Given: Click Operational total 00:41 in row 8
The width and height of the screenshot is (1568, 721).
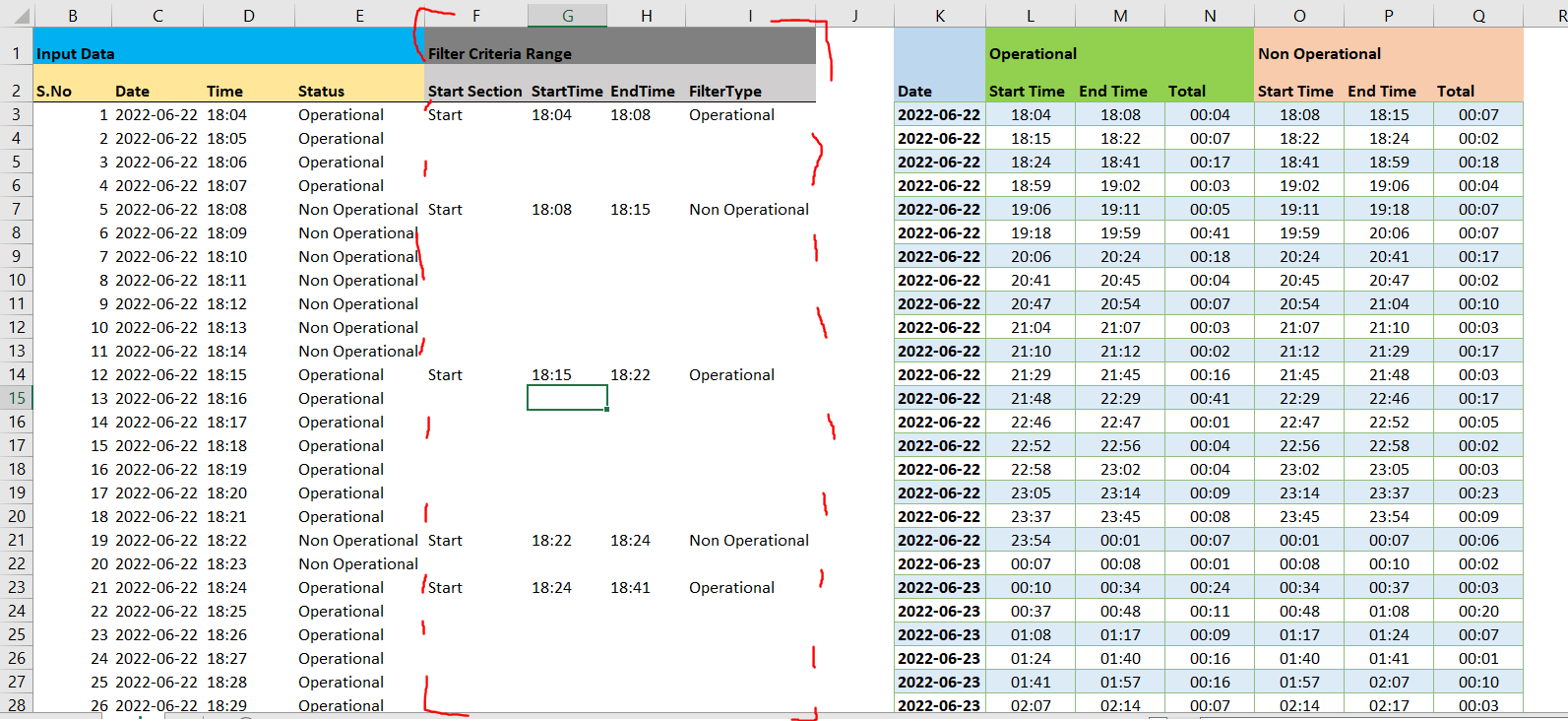Looking at the screenshot, I should pos(1210,232).
